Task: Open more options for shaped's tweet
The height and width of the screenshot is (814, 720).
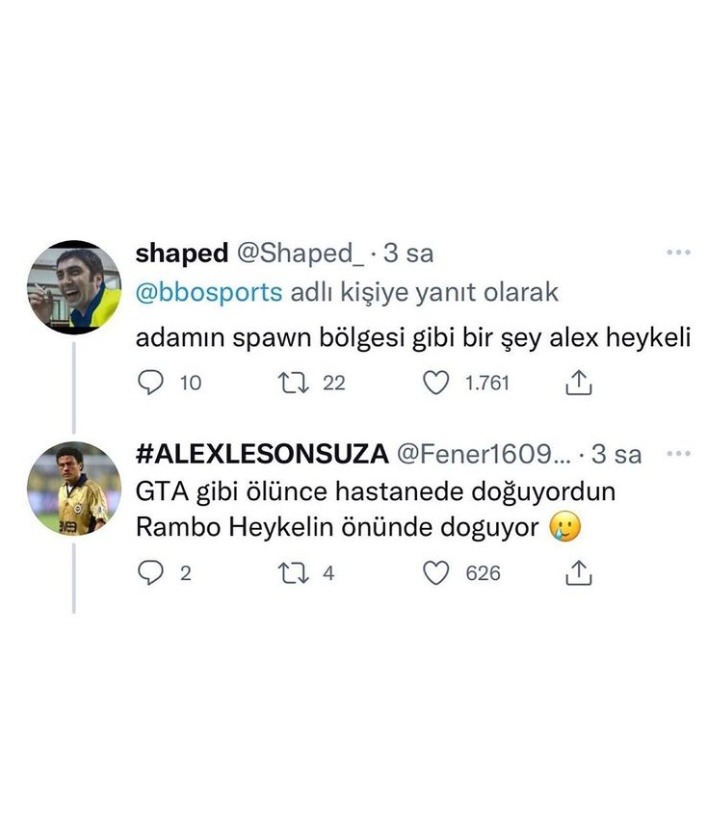Action: 678,253
